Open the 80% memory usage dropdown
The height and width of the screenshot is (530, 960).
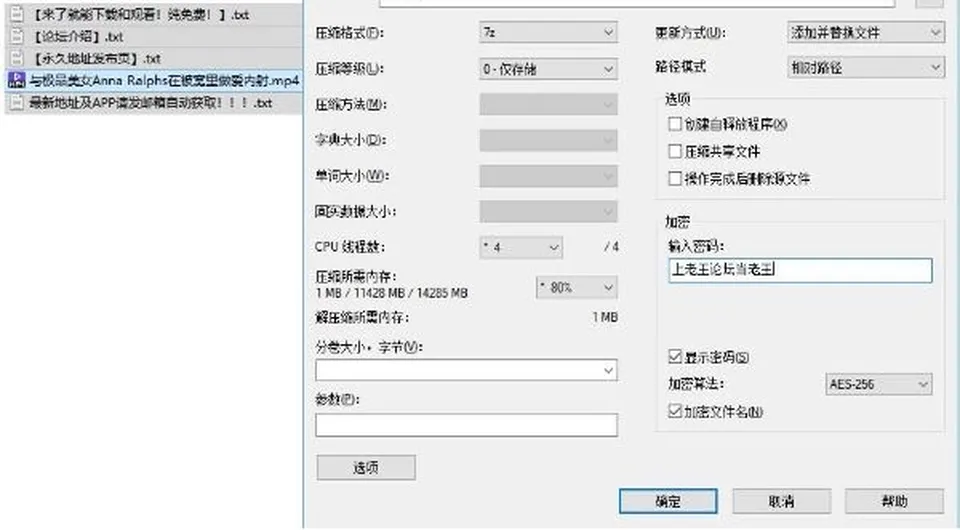point(576,287)
